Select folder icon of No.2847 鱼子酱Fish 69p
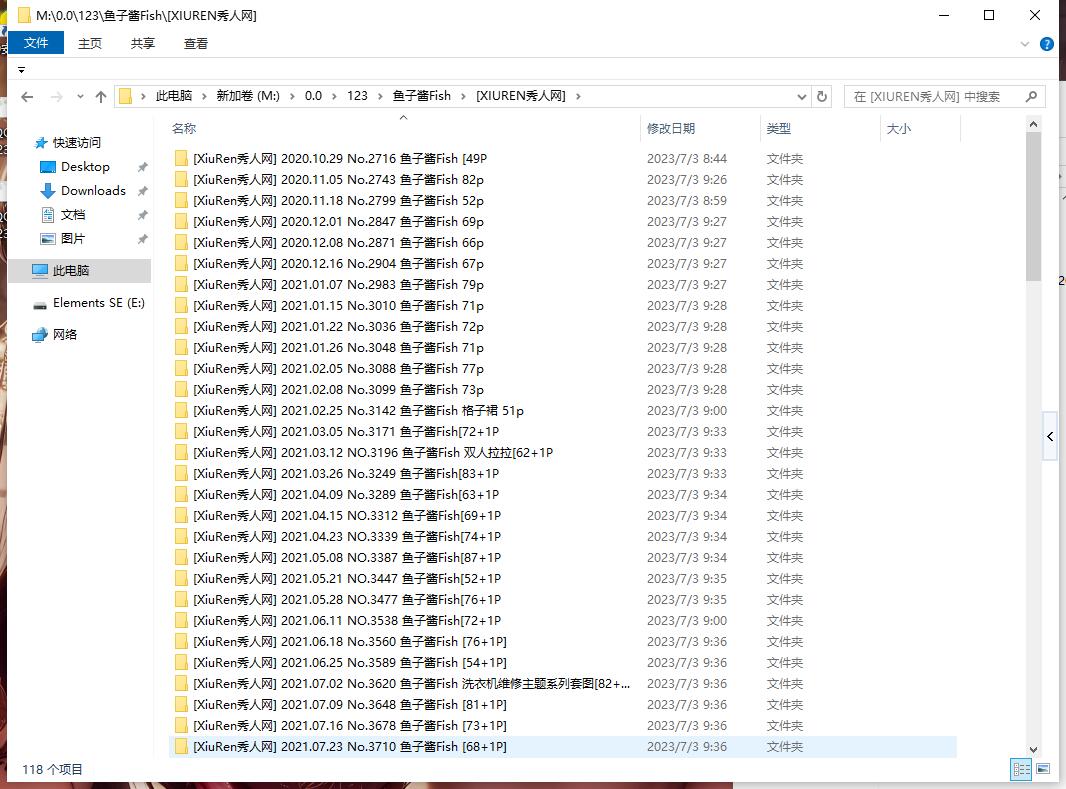The width and height of the screenshot is (1066, 789). (x=181, y=222)
